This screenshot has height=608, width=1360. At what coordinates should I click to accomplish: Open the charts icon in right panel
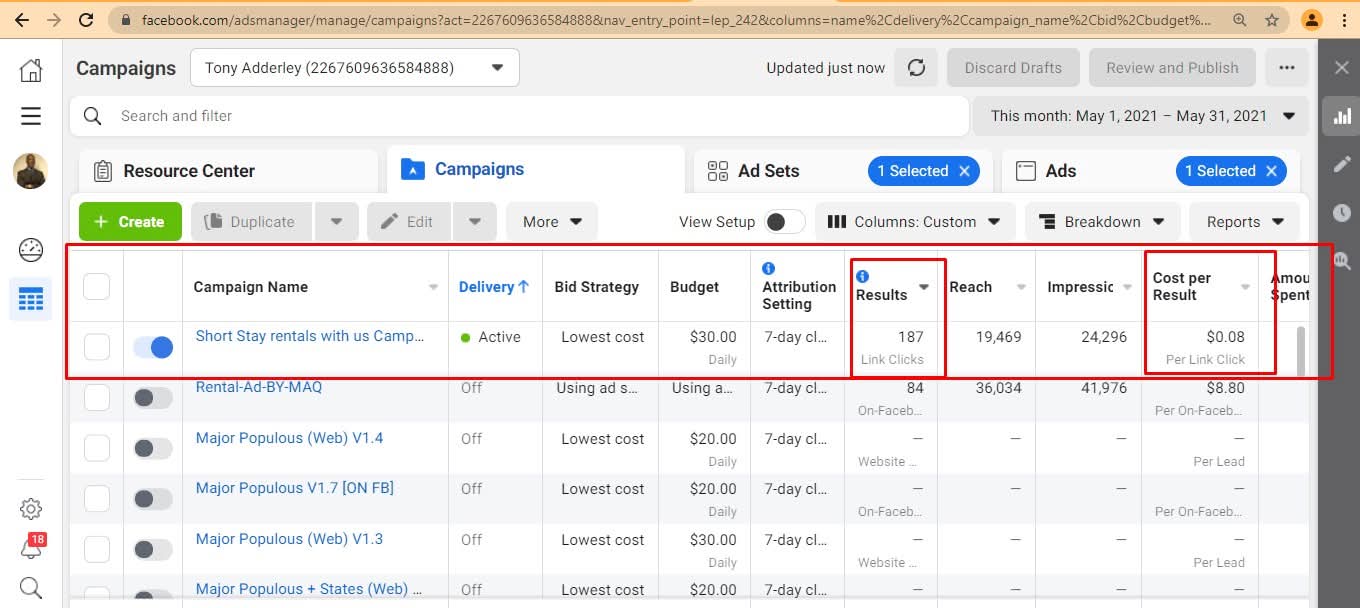click(1342, 117)
